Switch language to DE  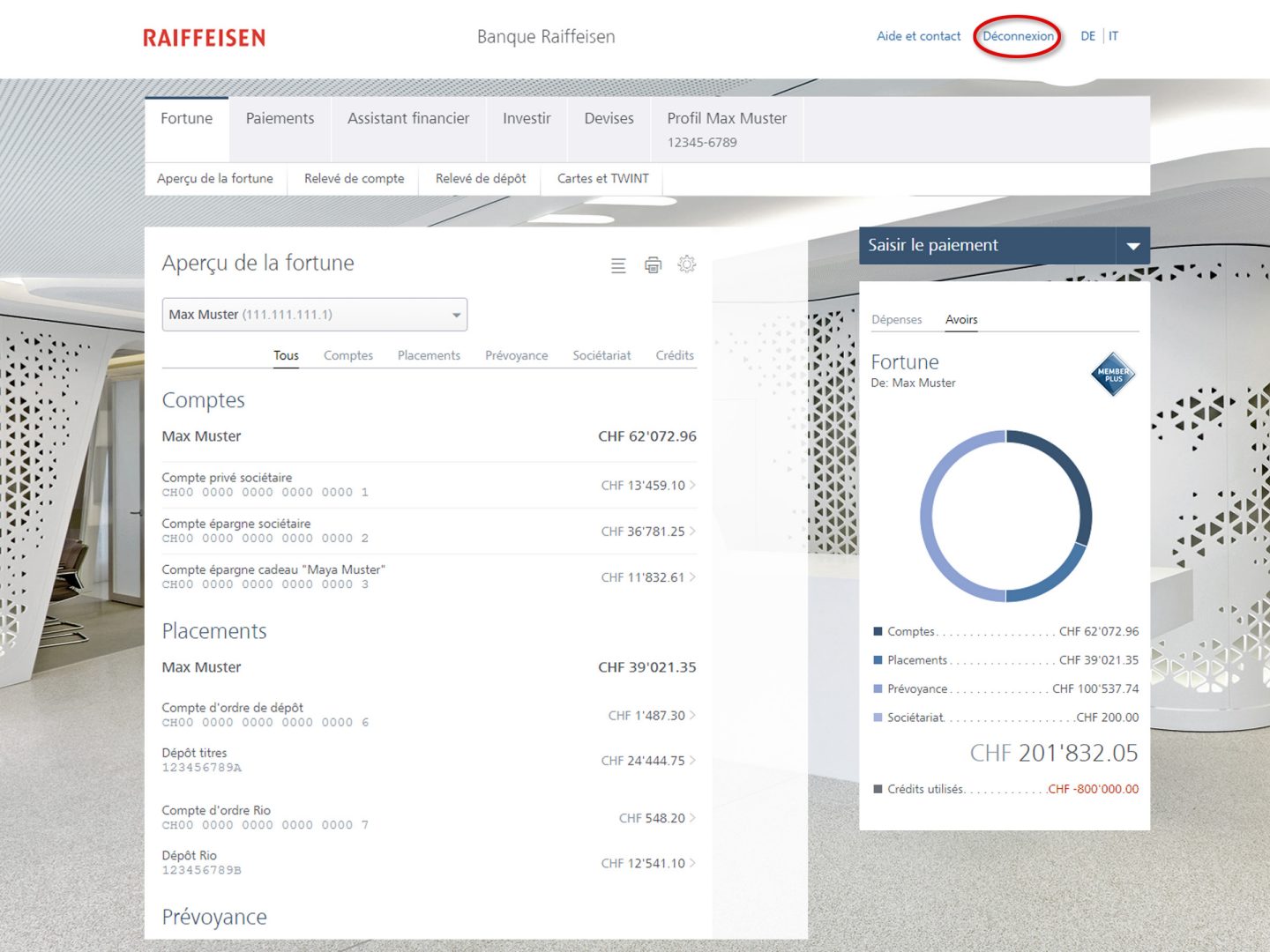tap(1087, 37)
